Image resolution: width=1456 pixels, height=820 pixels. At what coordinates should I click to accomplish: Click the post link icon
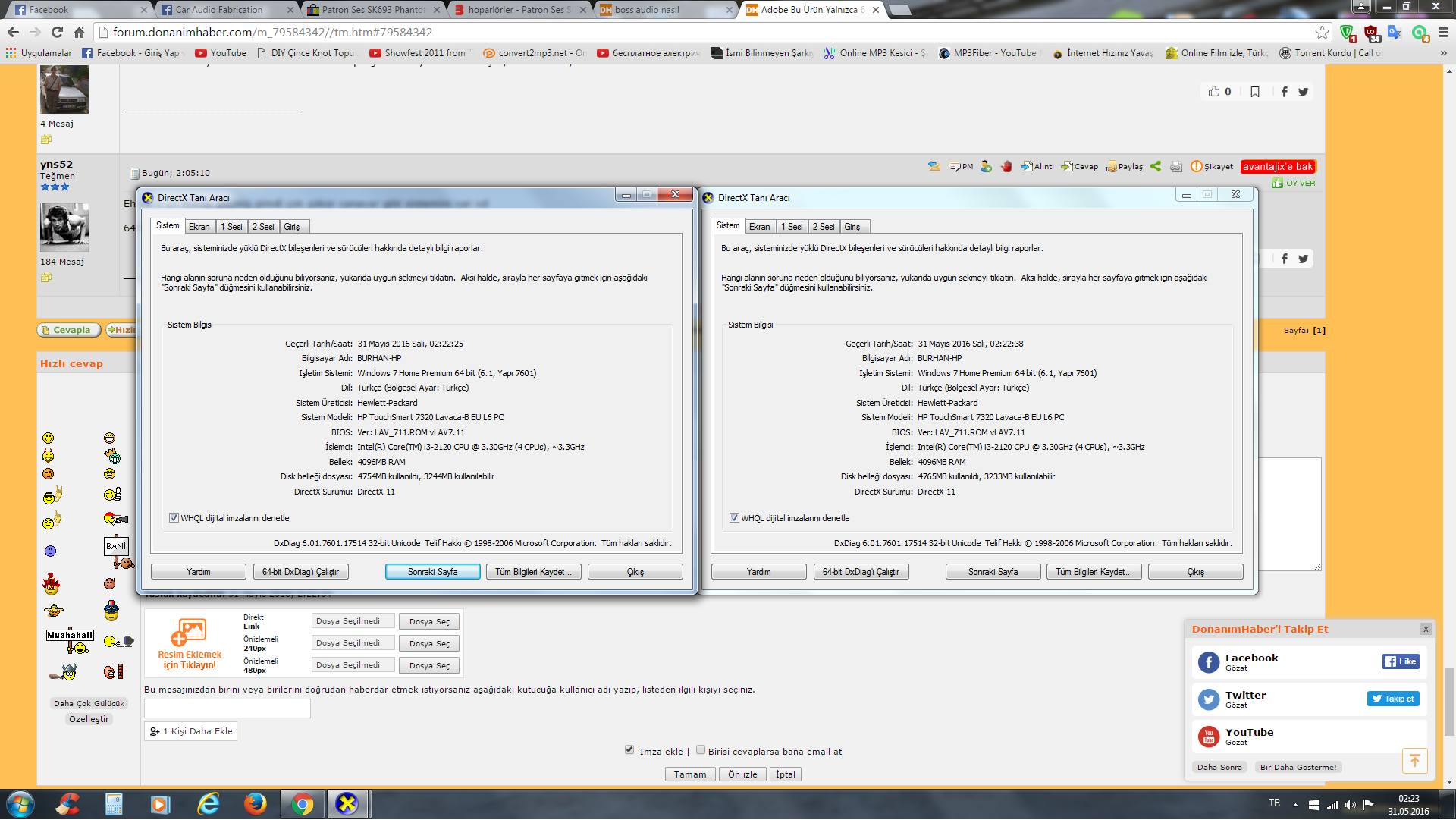click(x=1175, y=166)
